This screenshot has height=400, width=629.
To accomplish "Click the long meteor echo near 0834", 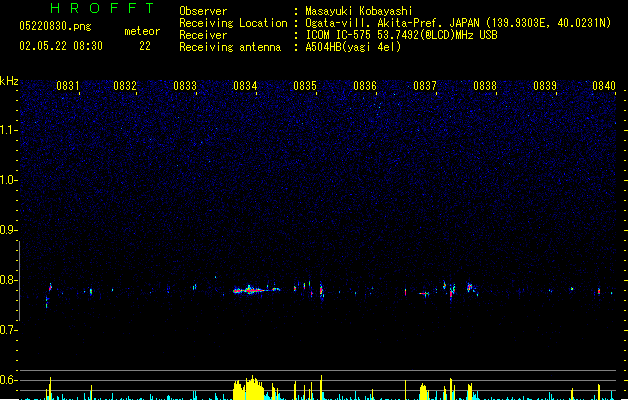I will pyautogui.click(x=256, y=290).
